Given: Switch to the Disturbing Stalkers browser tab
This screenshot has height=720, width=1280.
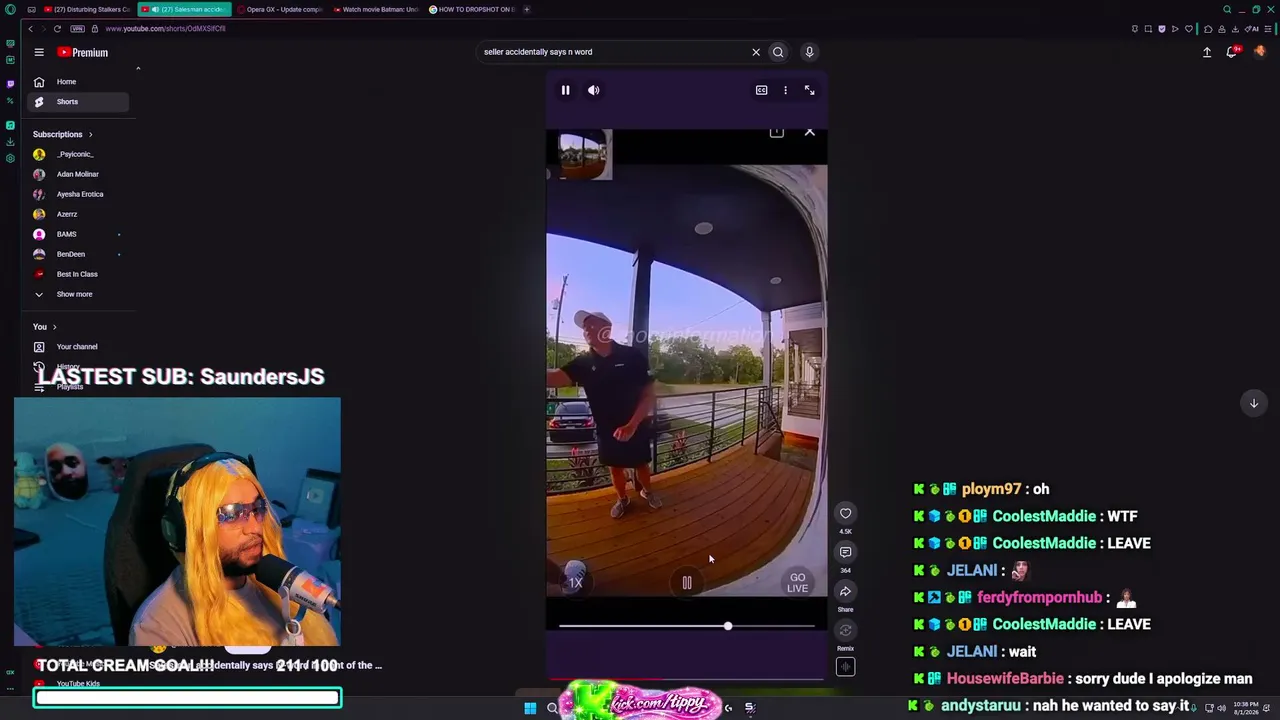Looking at the screenshot, I should pyautogui.click(x=87, y=9).
